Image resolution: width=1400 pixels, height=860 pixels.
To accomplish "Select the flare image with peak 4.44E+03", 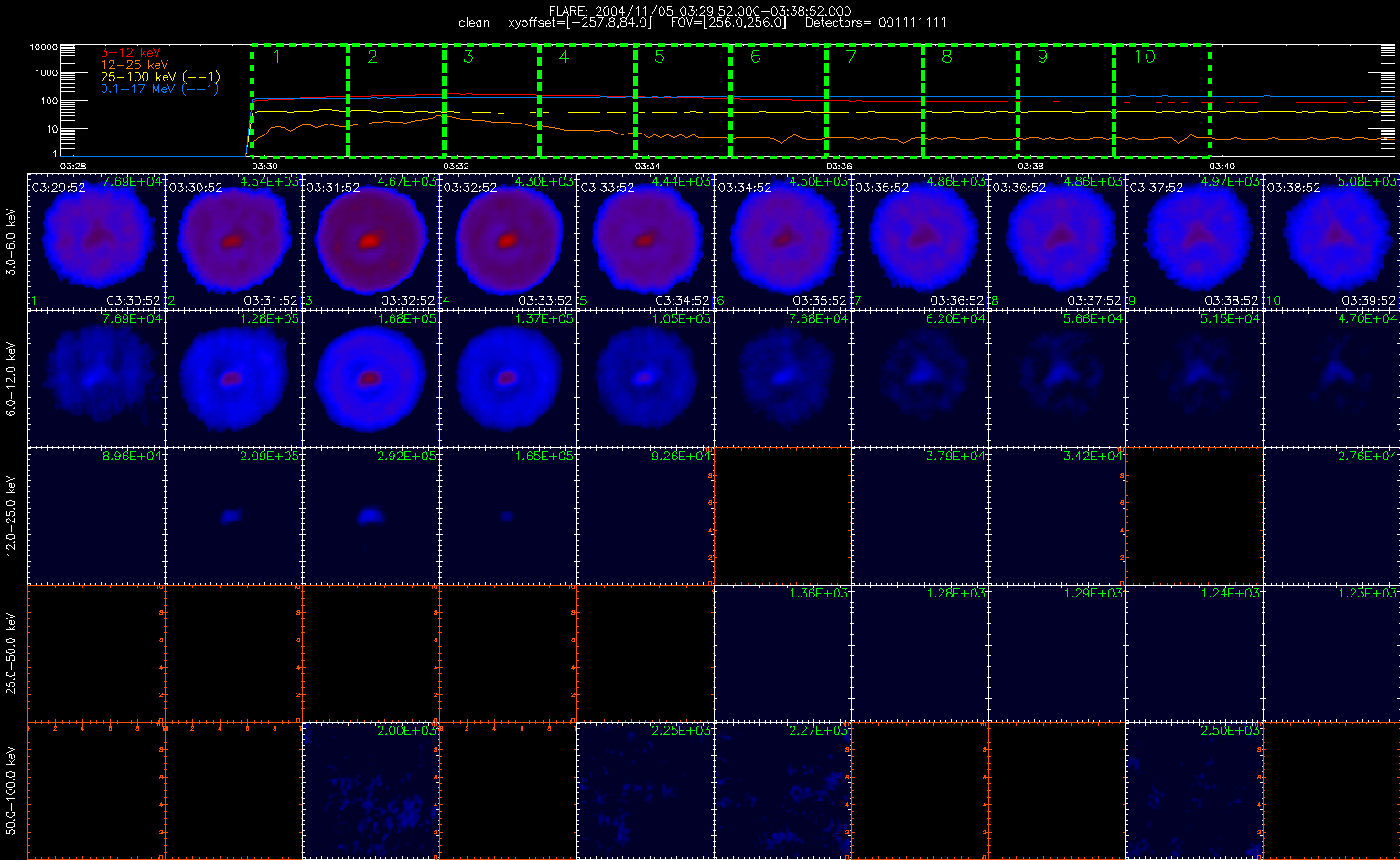I will point(645,241).
